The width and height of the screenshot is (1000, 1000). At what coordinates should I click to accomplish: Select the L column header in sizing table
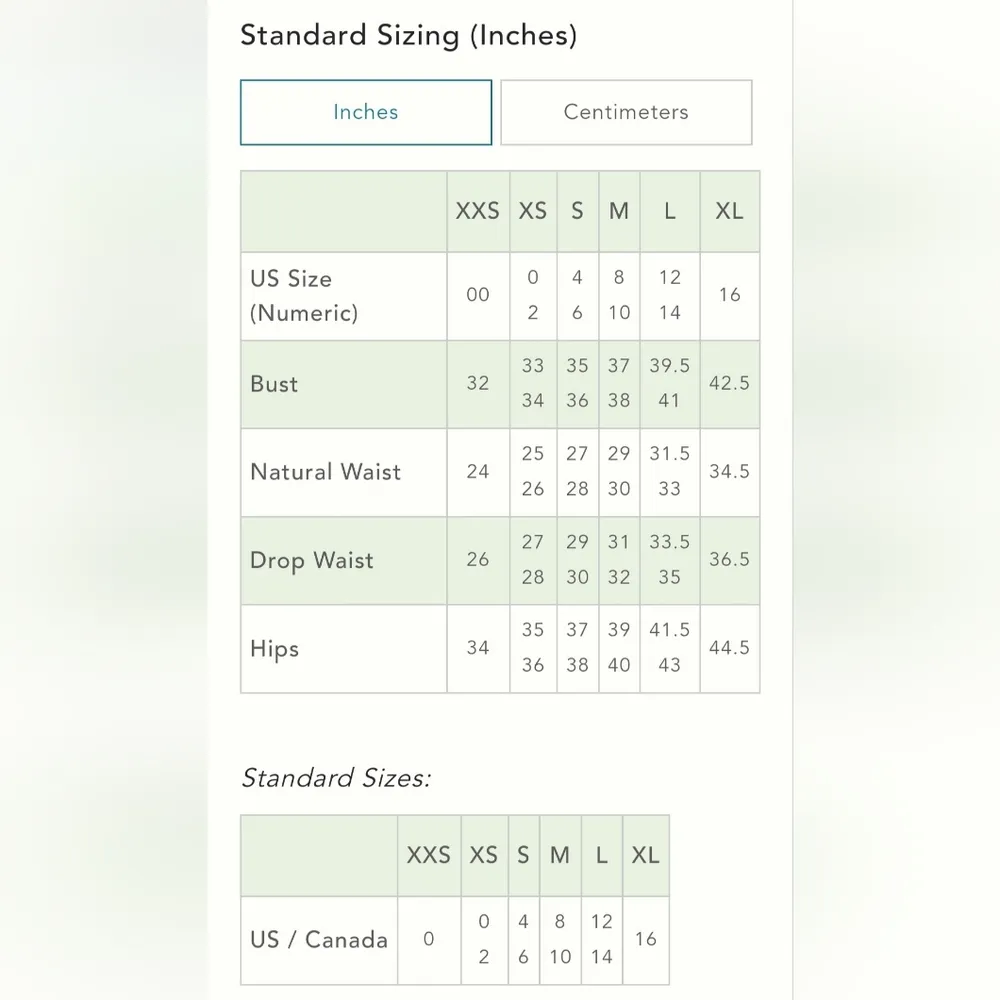pyautogui.click(x=670, y=211)
